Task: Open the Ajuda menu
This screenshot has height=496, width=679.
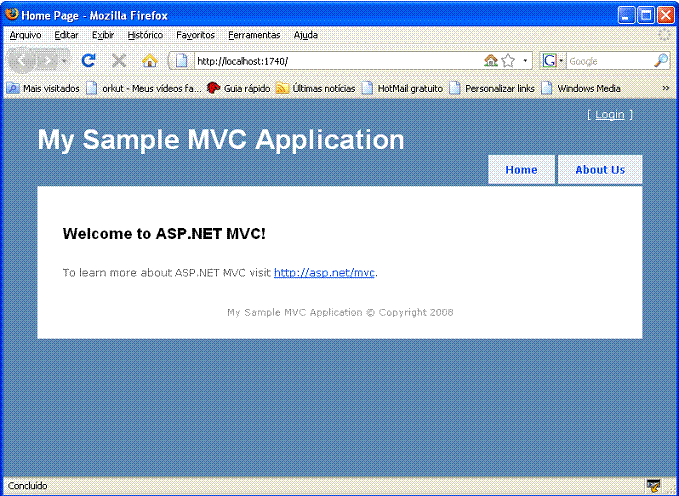Action: tap(306, 35)
